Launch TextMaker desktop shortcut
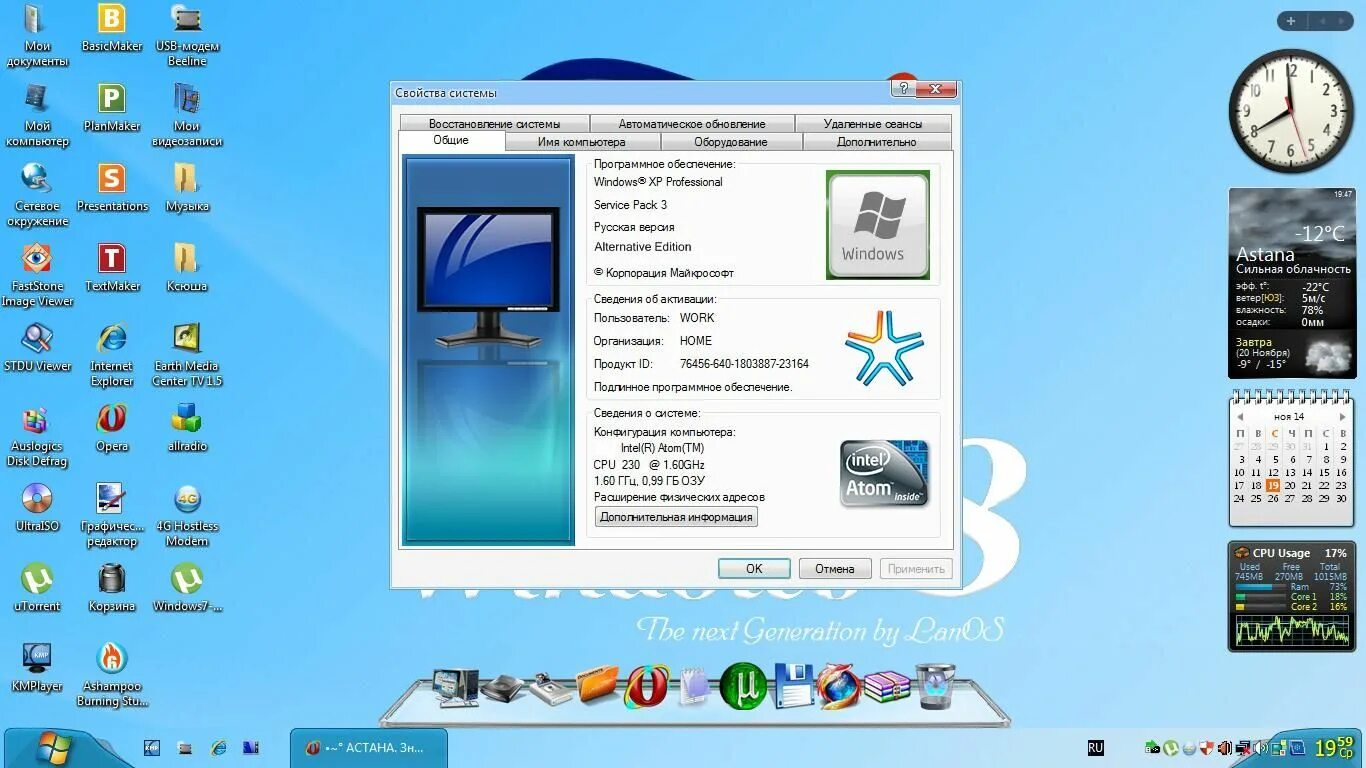 tap(112, 268)
